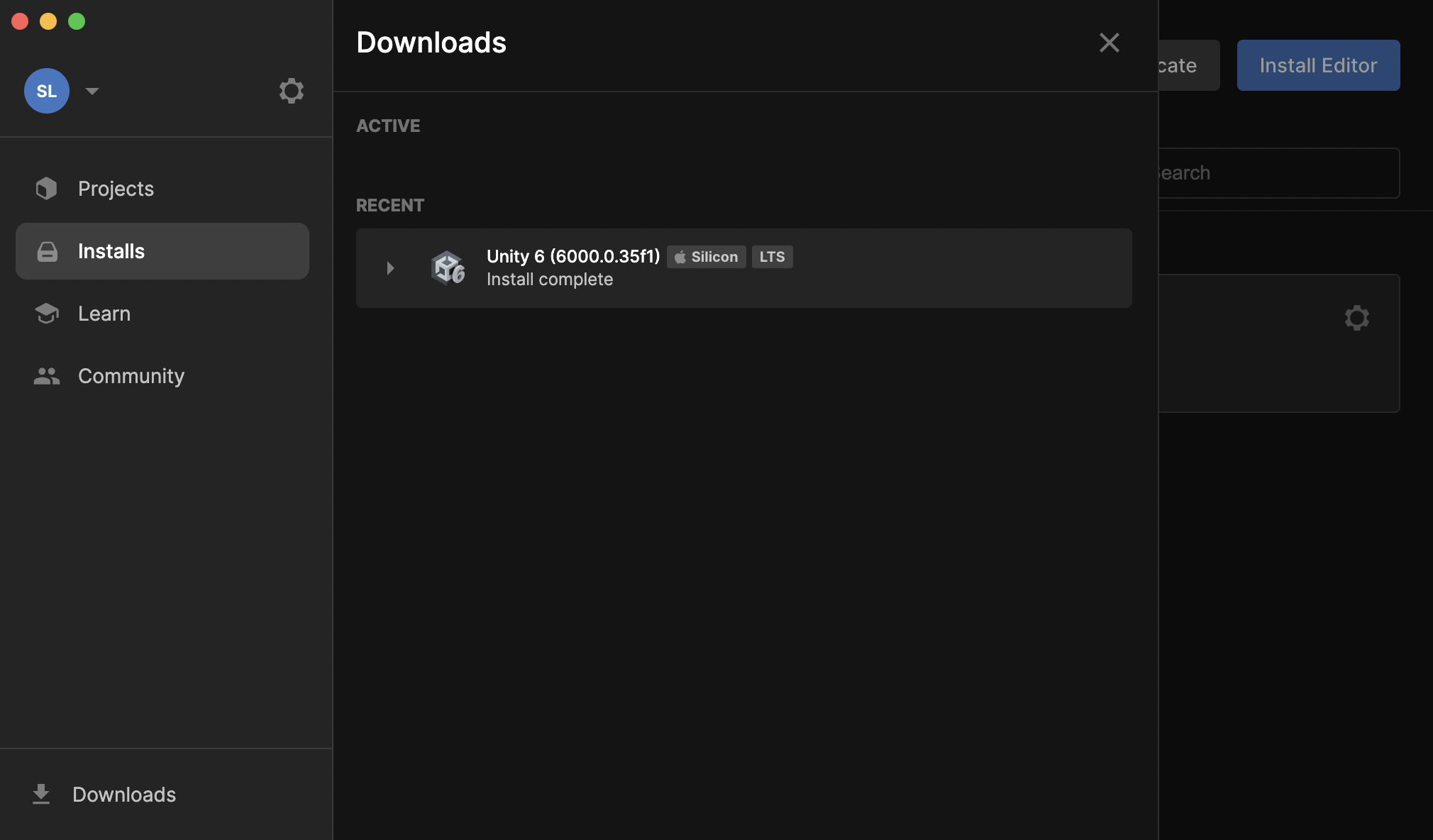Open Hub preferences gear icon
This screenshot has height=840, width=1433.
click(291, 91)
